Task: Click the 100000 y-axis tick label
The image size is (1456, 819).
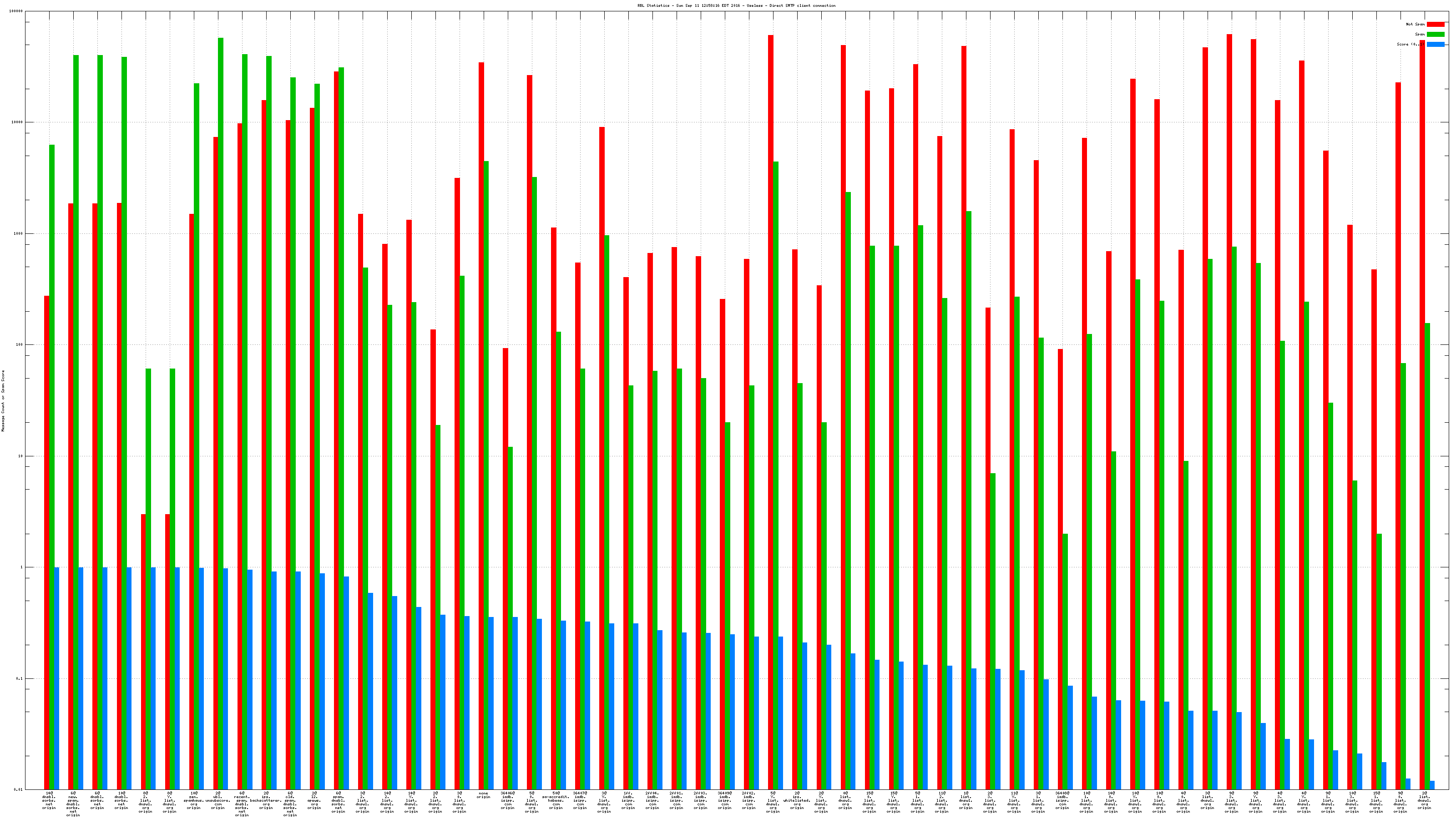Action: tap(16, 11)
